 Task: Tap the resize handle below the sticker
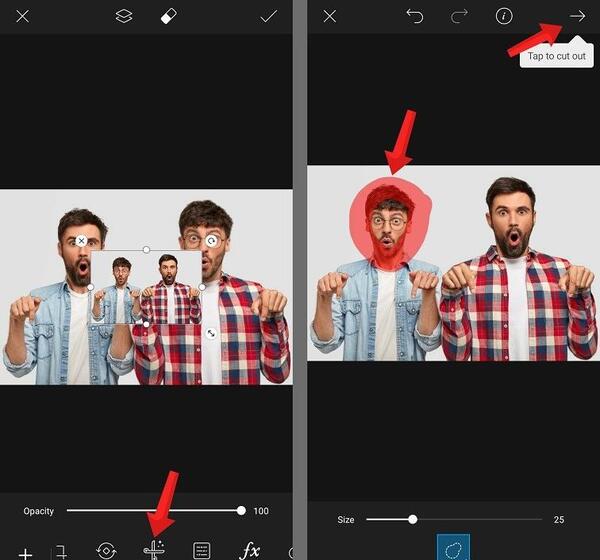211,334
